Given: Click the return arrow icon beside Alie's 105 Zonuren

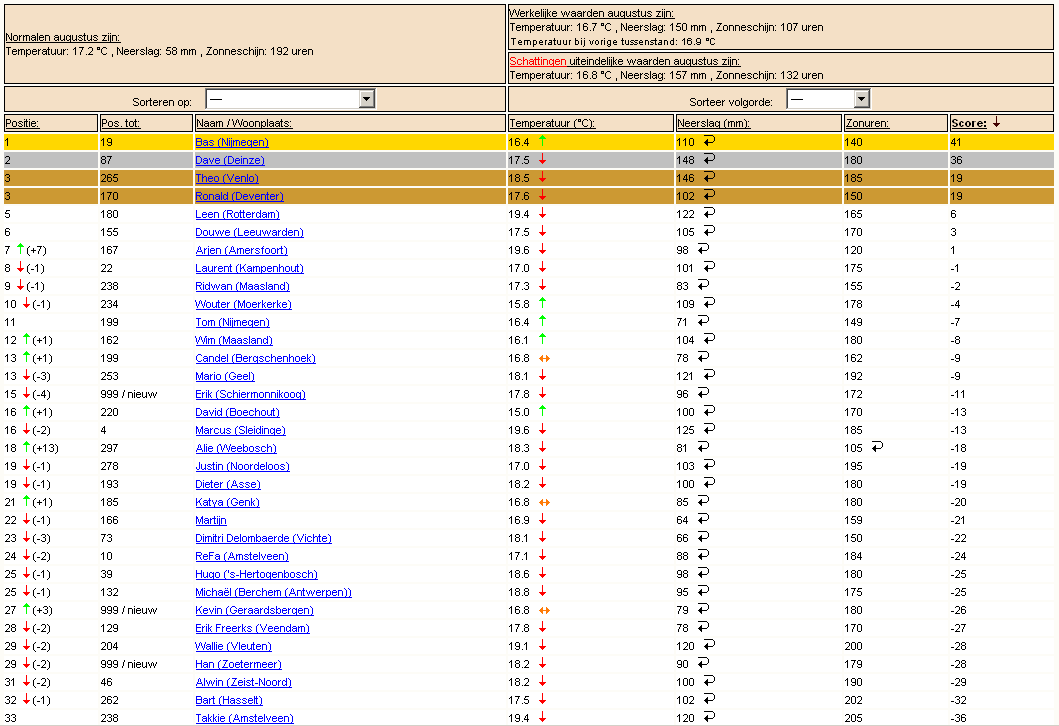Looking at the screenshot, I should [877, 447].
